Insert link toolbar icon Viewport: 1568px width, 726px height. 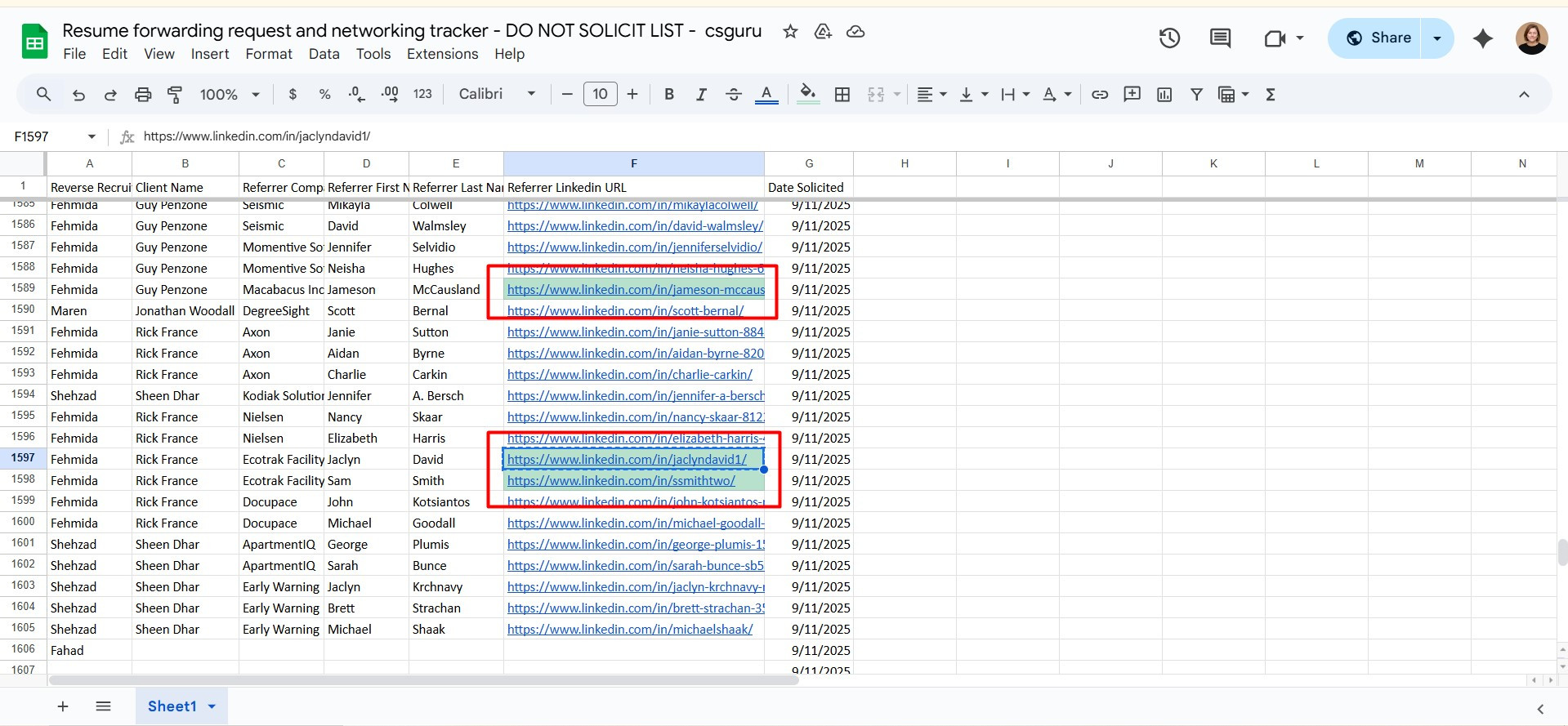coord(1100,94)
